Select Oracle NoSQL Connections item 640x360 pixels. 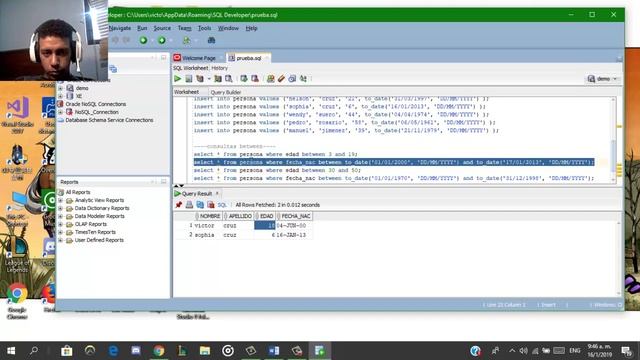96,104
